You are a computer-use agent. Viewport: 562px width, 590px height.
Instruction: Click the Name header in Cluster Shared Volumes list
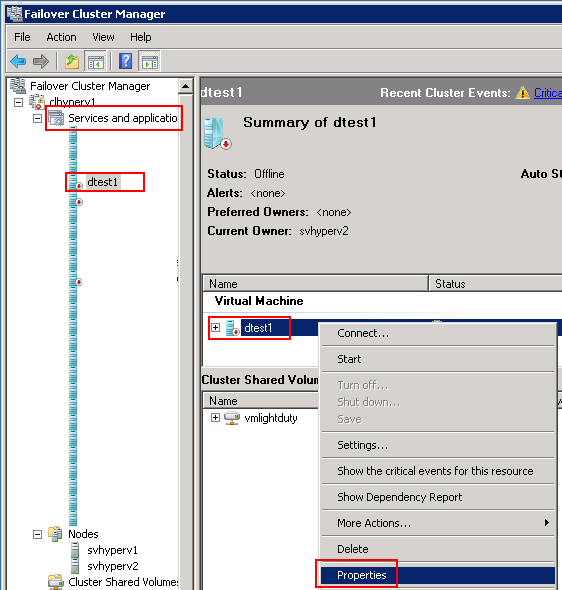[x=261, y=401]
